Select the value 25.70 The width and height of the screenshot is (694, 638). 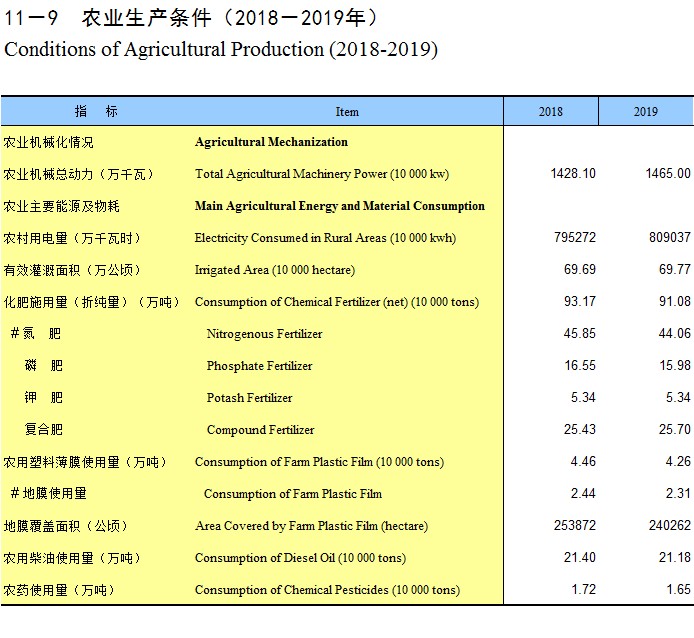pyautogui.click(x=675, y=429)
